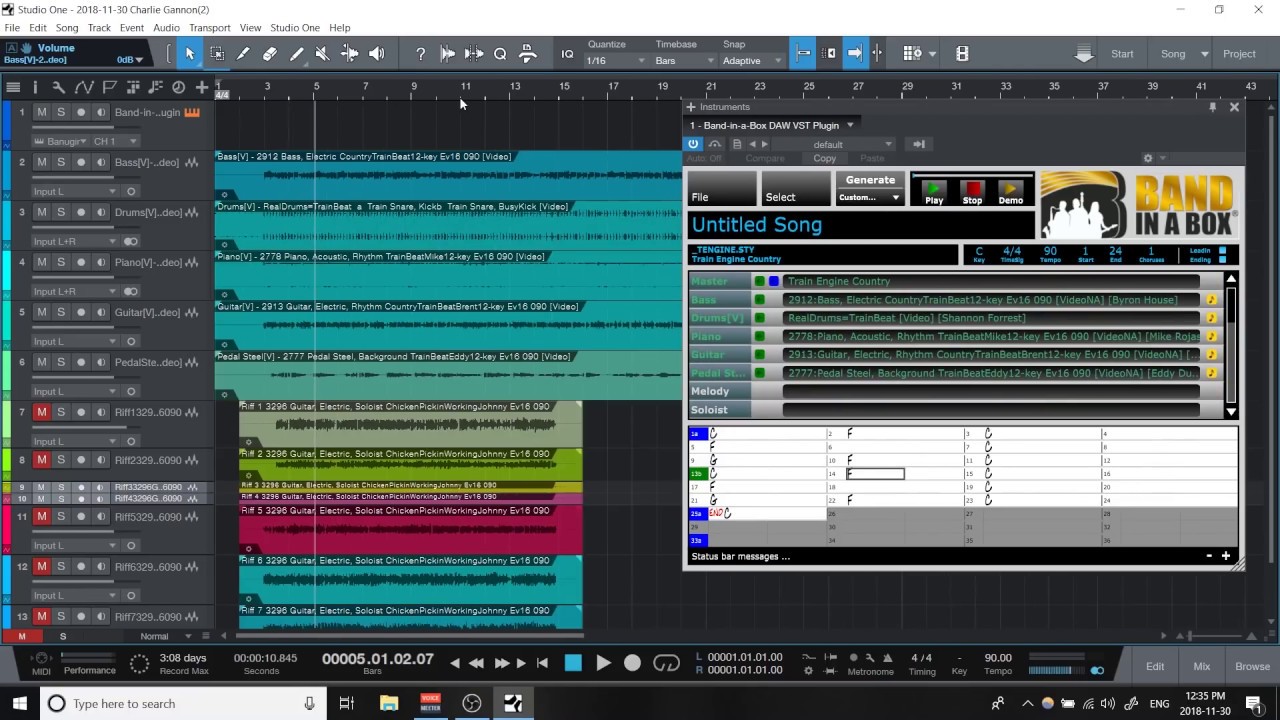Select the Range tool
This screenshot has width=1280, height=720.
(216, 54)
